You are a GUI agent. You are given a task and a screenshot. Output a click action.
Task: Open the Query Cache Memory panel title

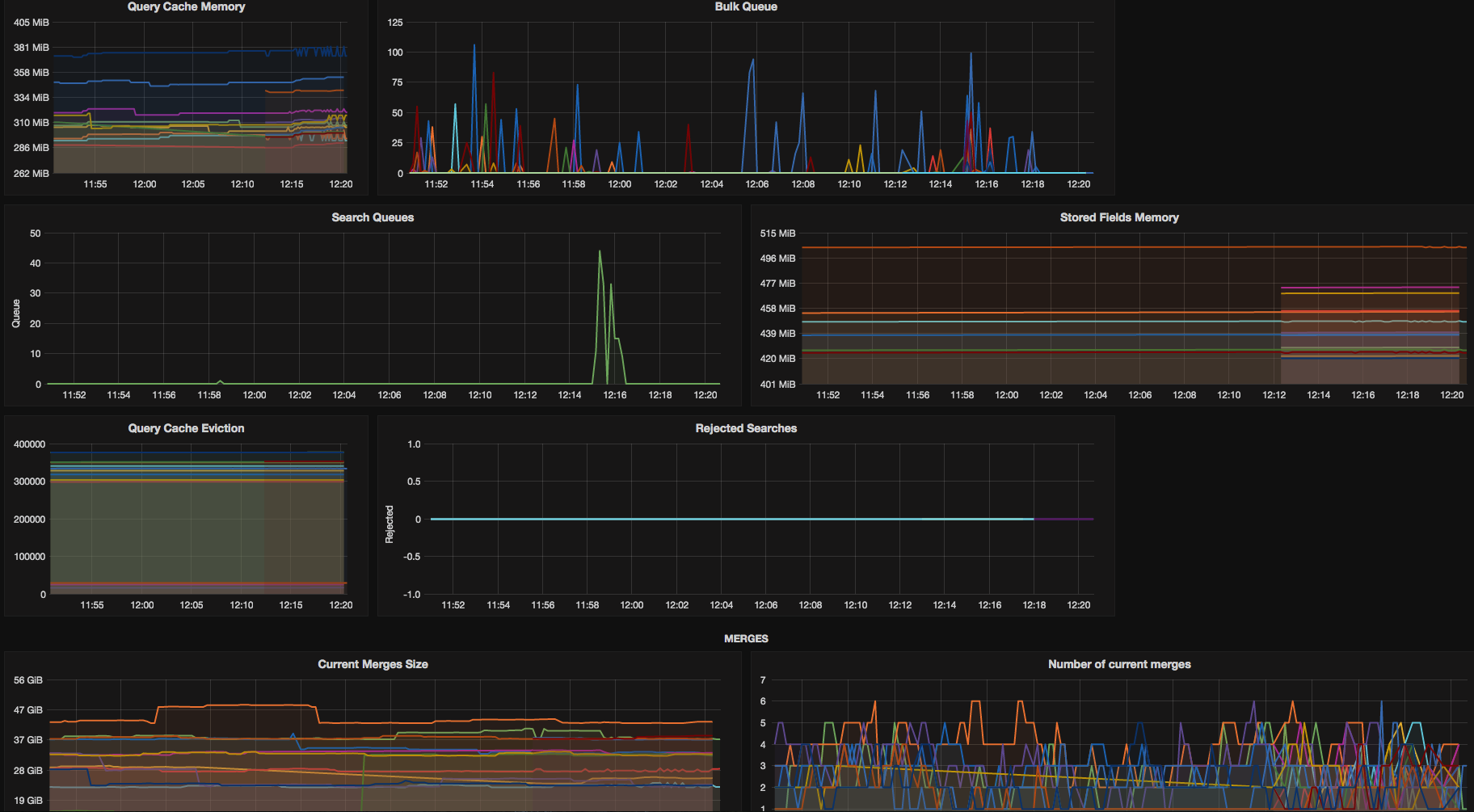pos(186,6)
